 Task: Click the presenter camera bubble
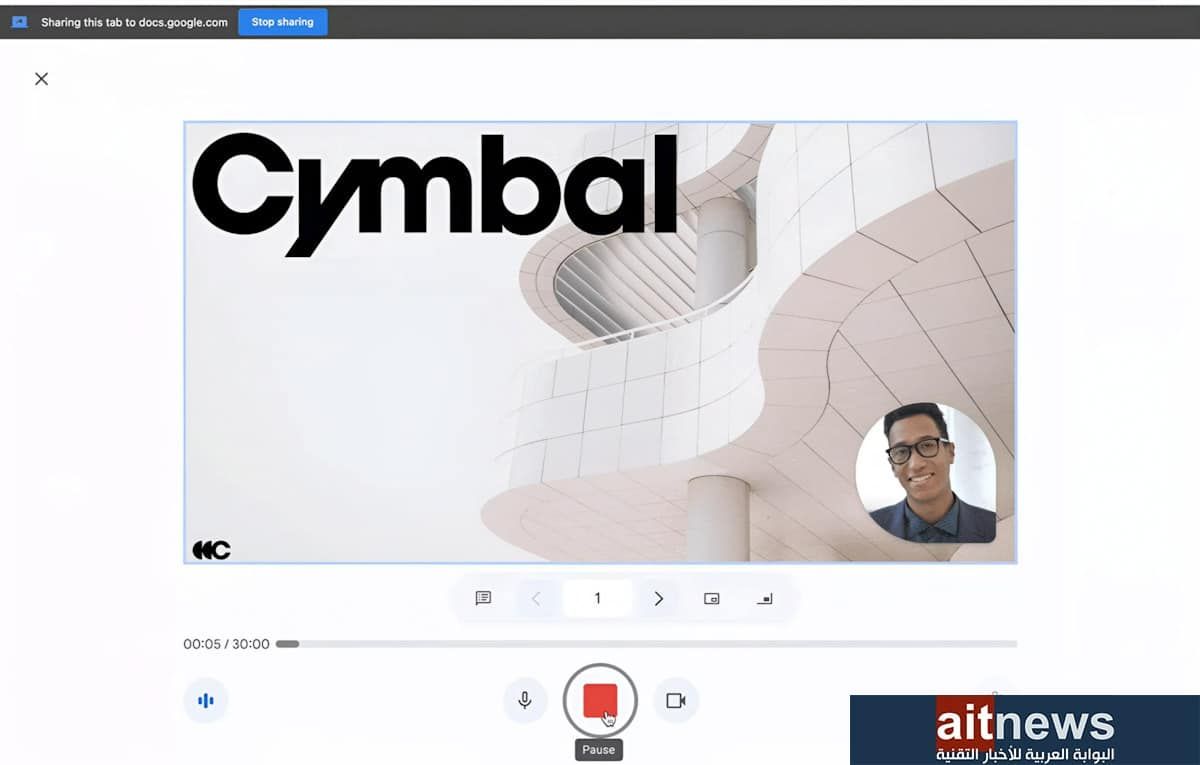coord(926,473)
